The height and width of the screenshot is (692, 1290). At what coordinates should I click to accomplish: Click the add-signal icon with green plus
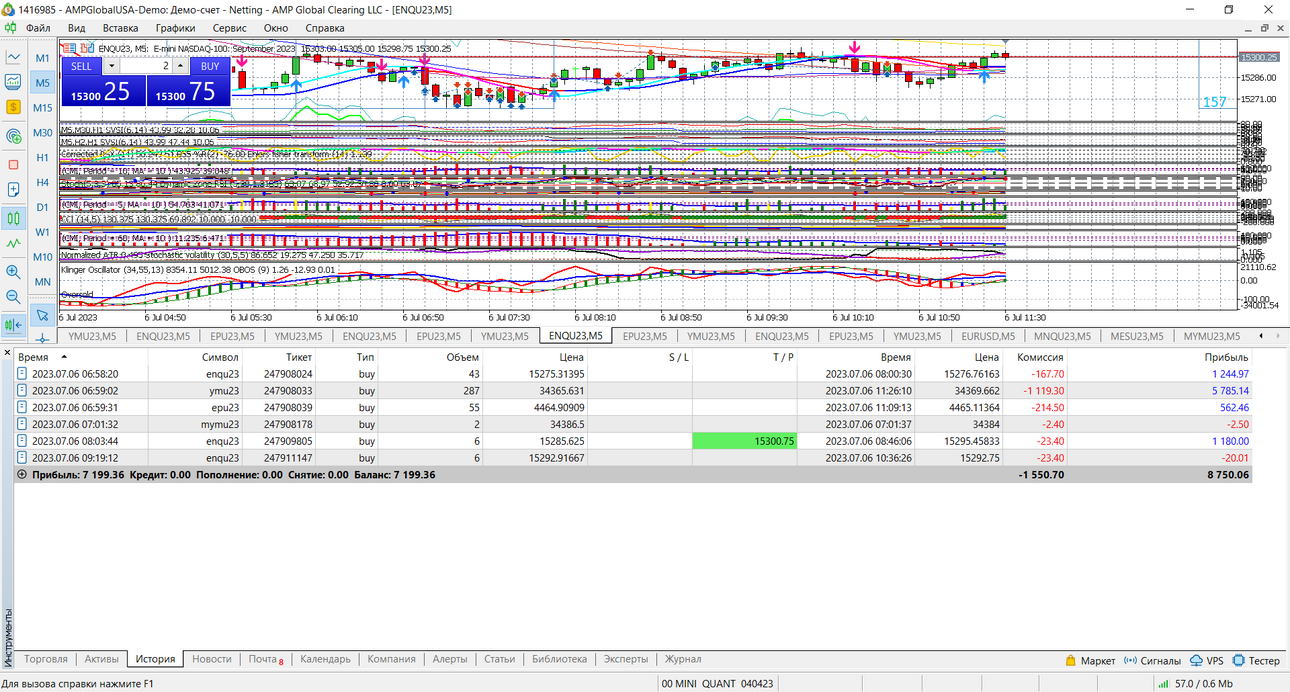[x=14, y=135]
